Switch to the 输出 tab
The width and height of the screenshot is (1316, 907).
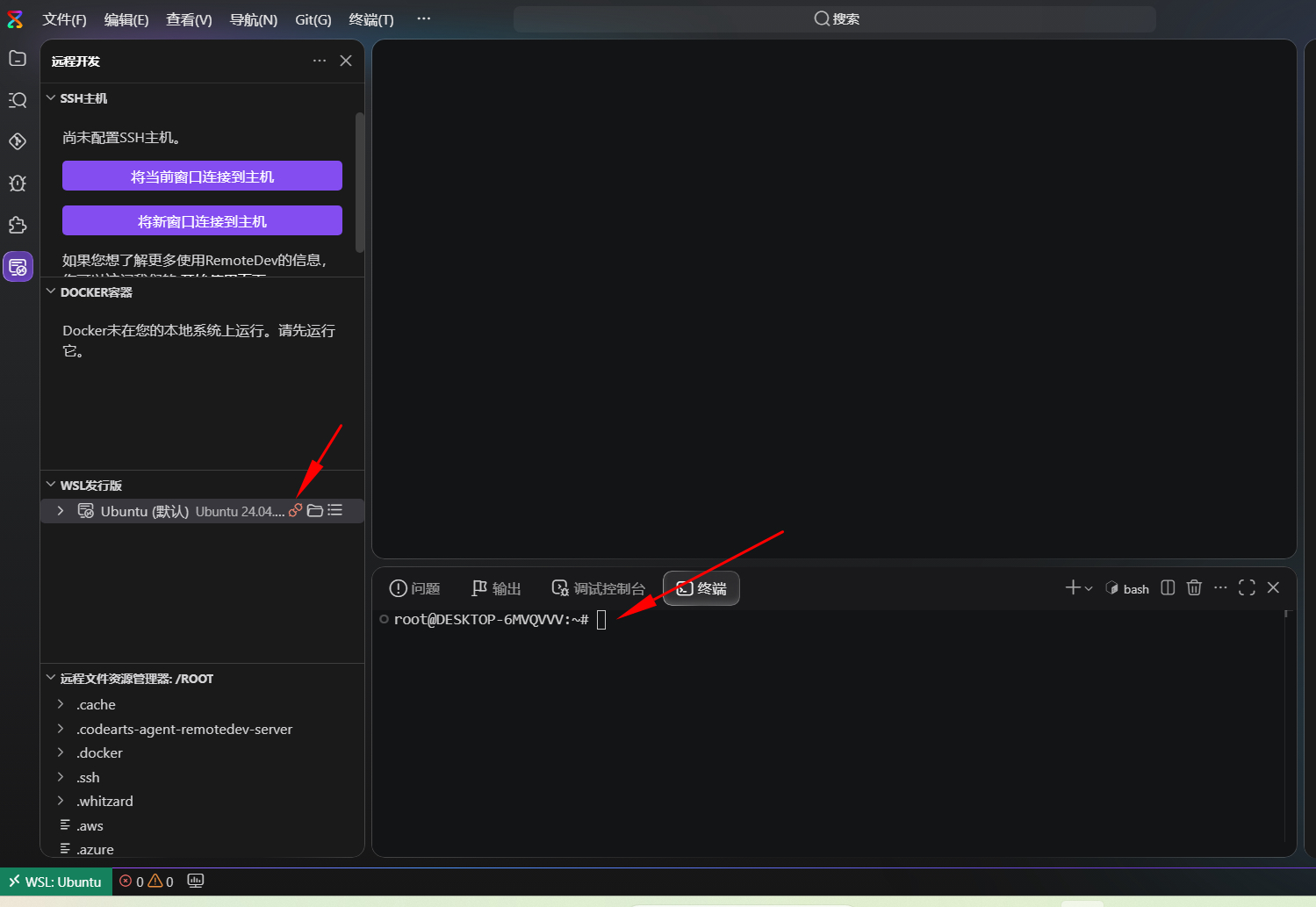point(496,588)
